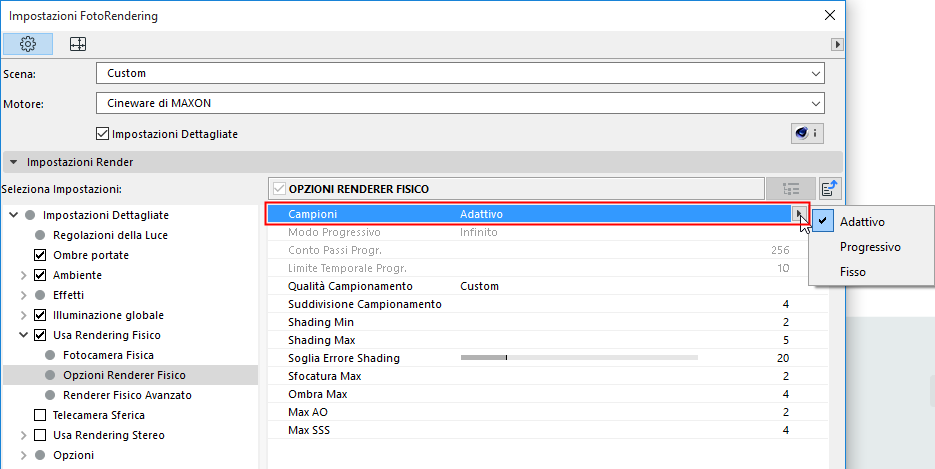Toggle Illuminazione globale checkbox
The height and width of the screenshot is (469, 935).
[x=40, y=315]
